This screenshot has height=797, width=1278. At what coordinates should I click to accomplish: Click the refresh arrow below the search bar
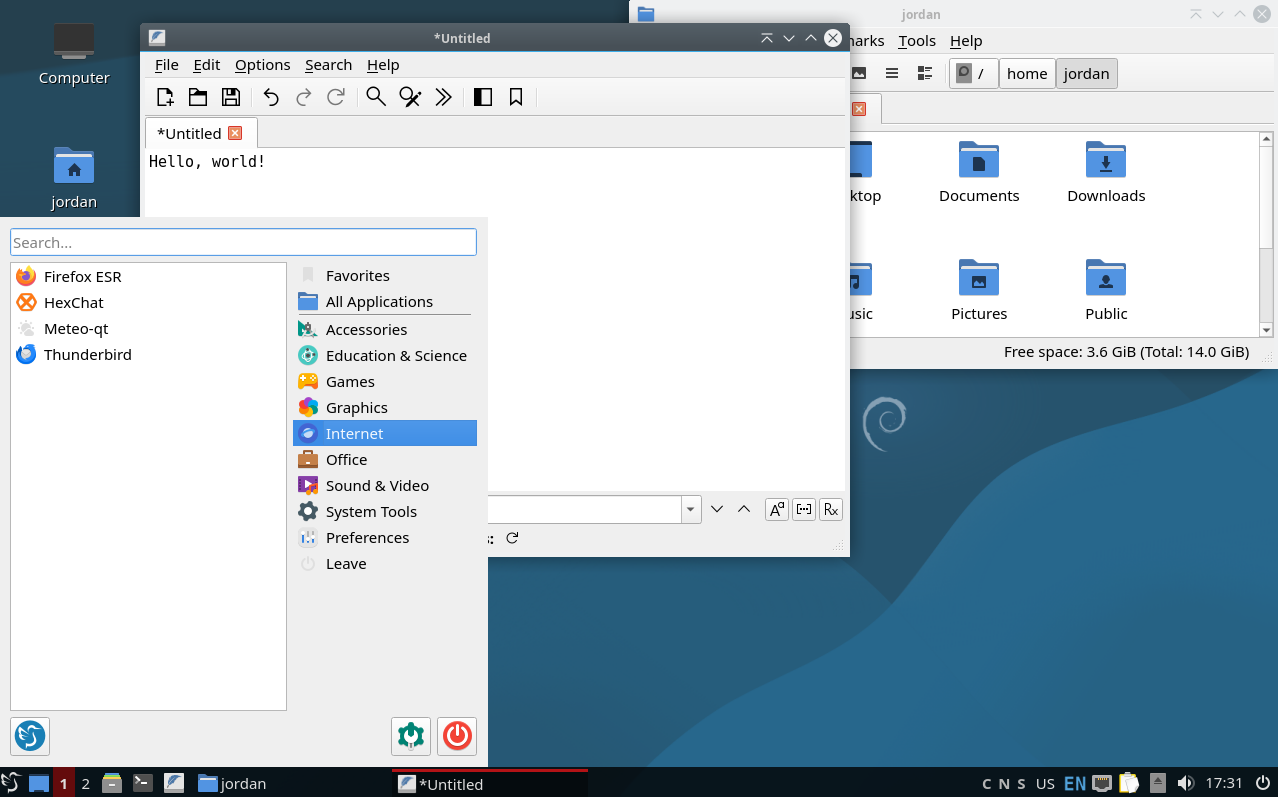pyautogui.click(x=512, y=538)
